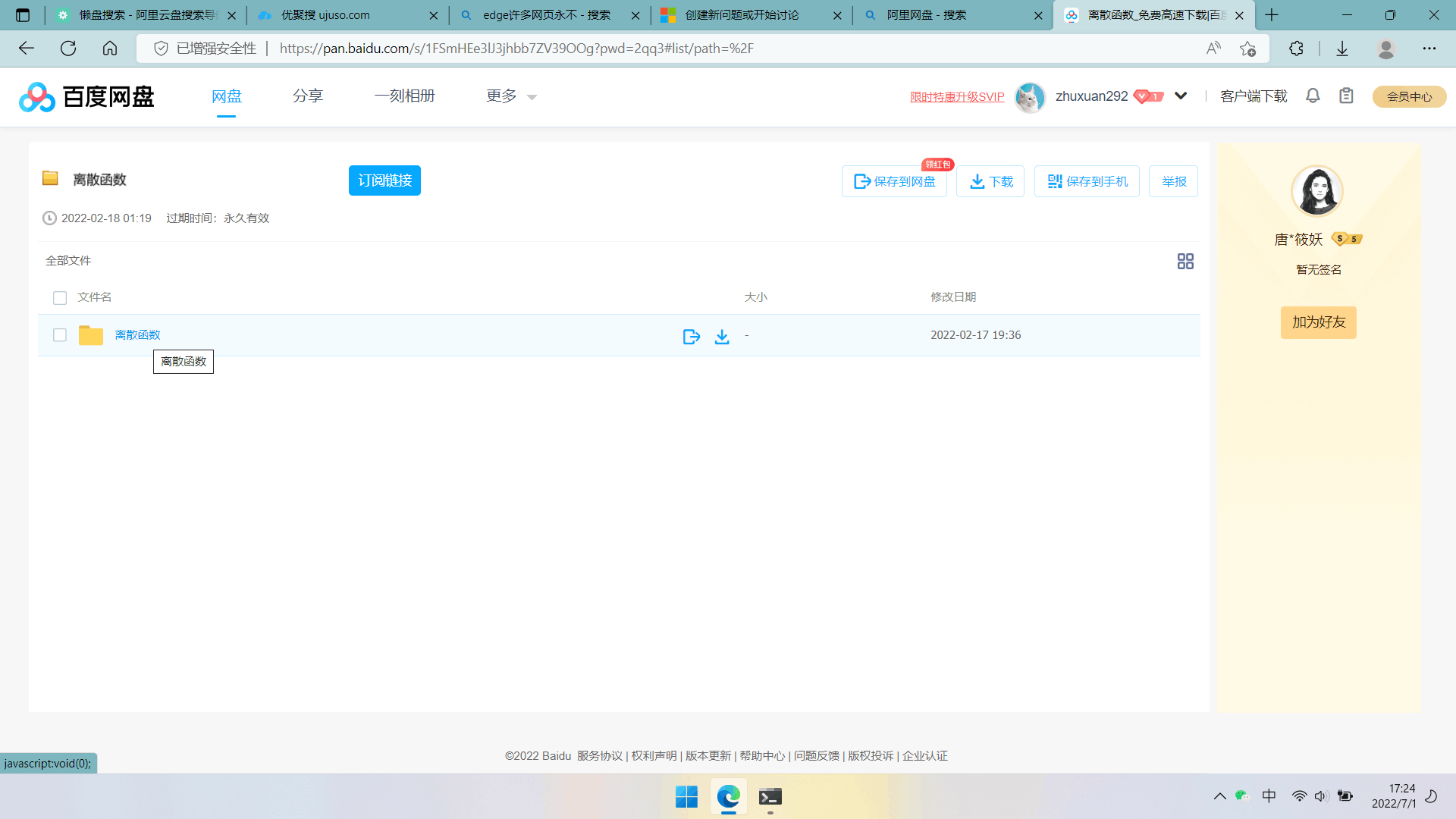Click the 订阅链接 button
The image size is (1456, 819).
(x=384, y=180)
